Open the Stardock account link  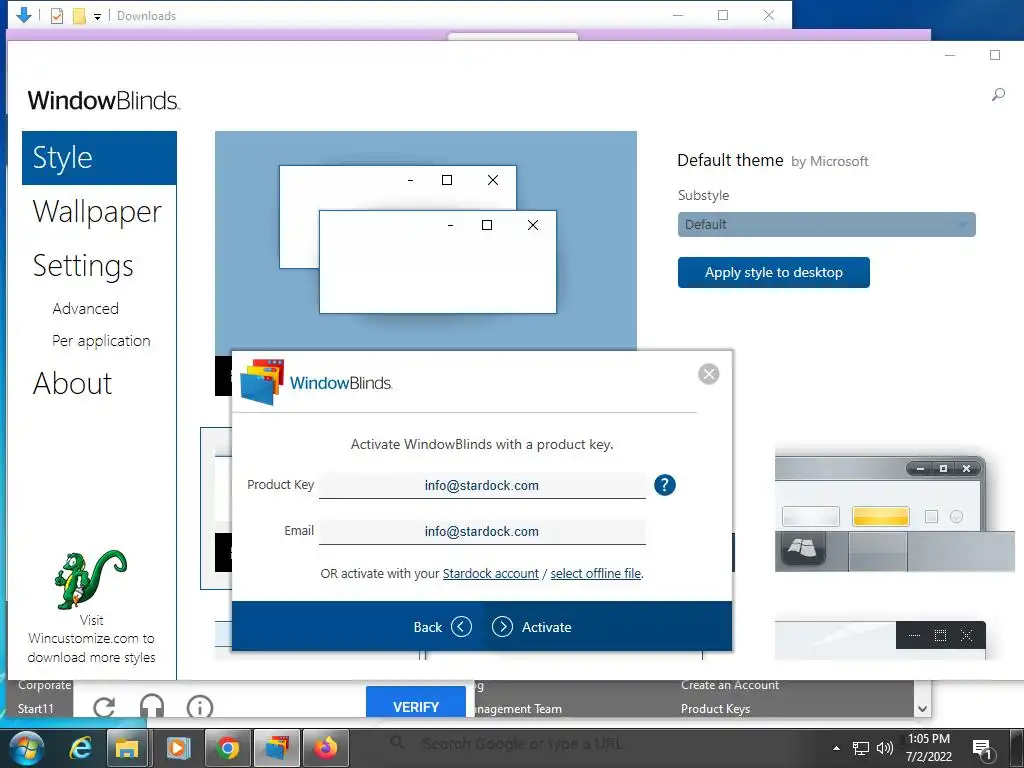(490, 573)
